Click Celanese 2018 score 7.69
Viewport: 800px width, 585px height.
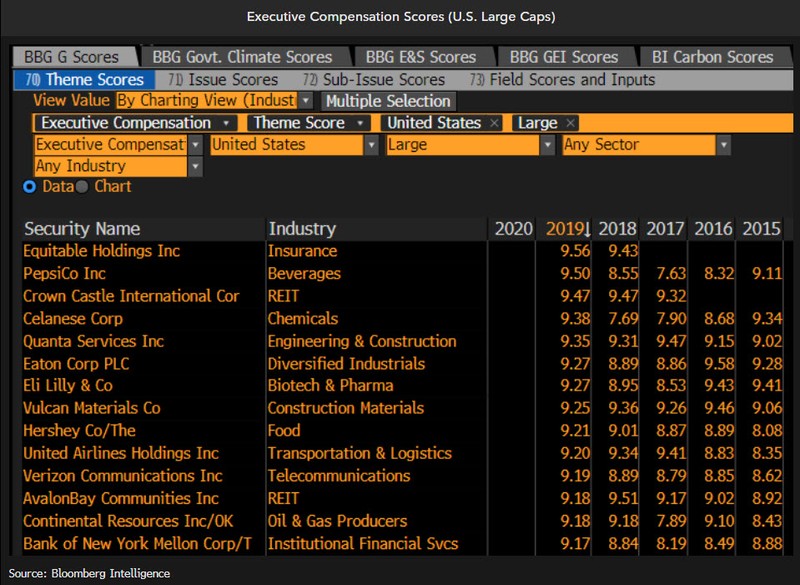pos(623,319)
